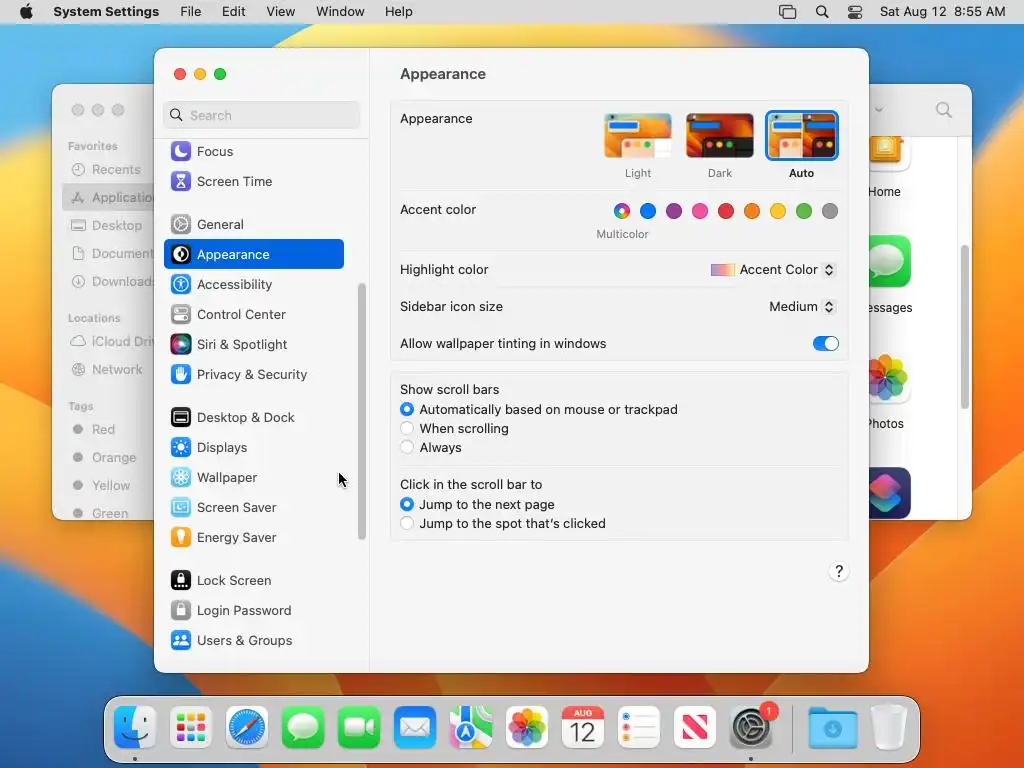
Task: Open the Edit menu
Action: tap(233, 12)
